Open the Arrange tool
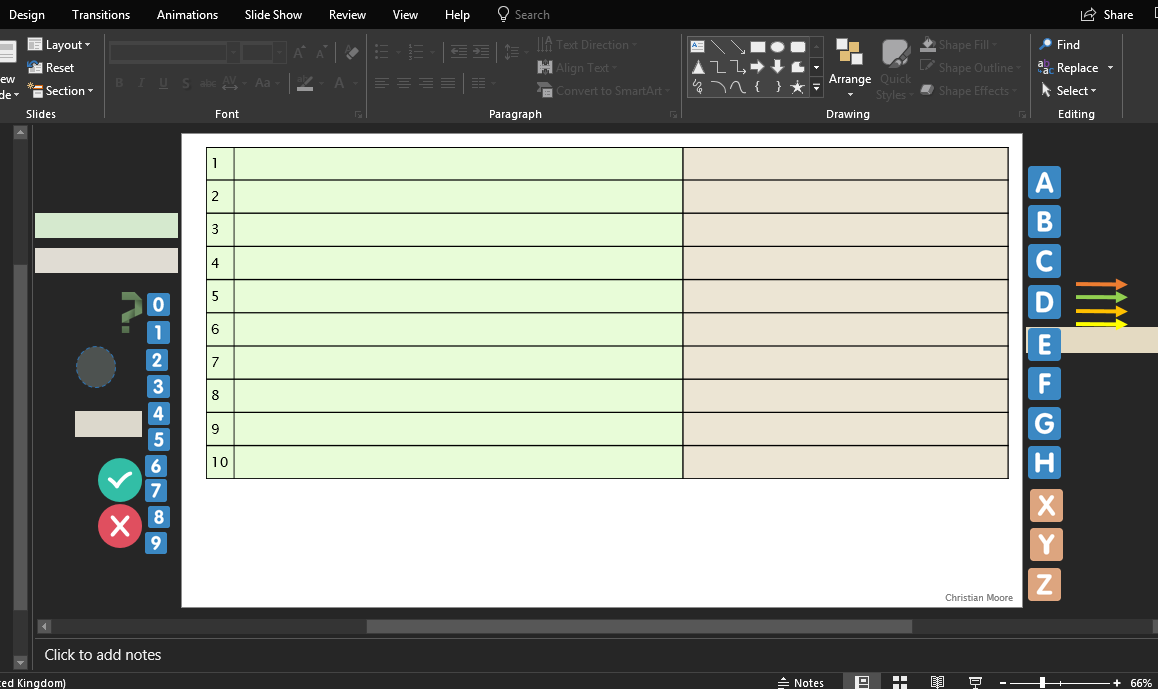 (849, 68)
